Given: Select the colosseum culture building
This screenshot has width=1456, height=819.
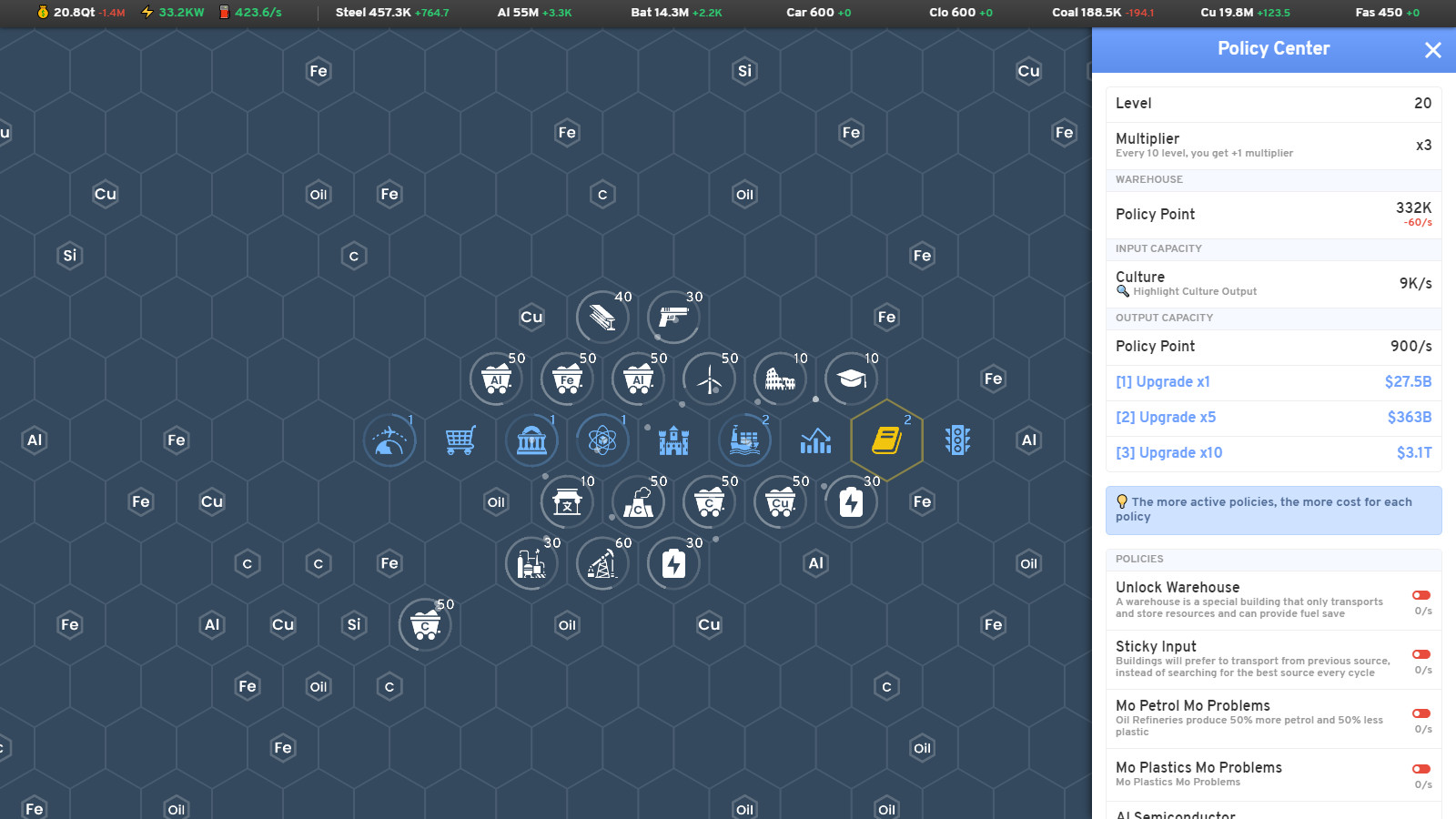Looking at the screenshot, I should 779,379.
